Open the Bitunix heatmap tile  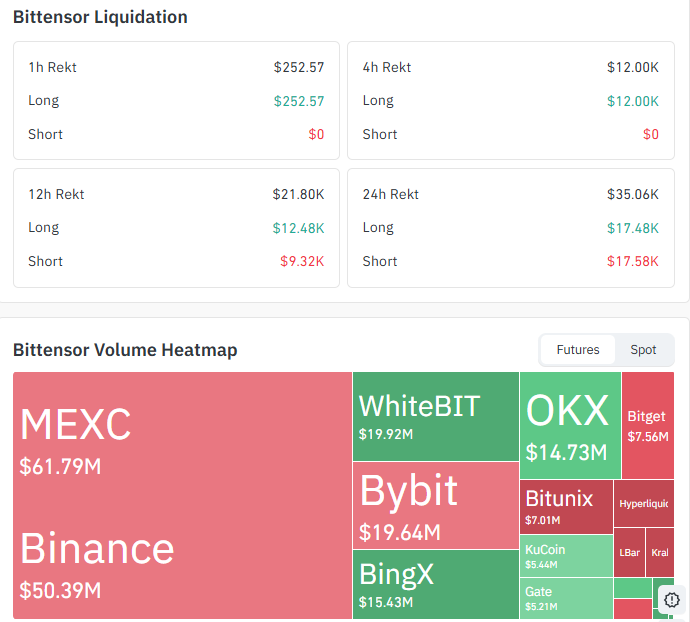(566, 507)
